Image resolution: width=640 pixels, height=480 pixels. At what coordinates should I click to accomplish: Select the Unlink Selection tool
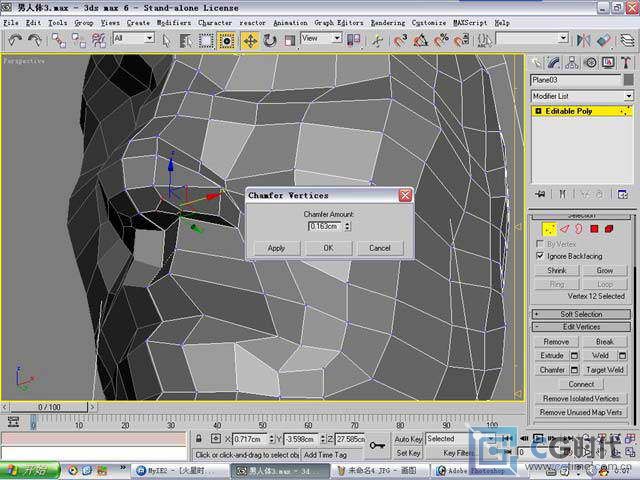click(x=78, y=40)
